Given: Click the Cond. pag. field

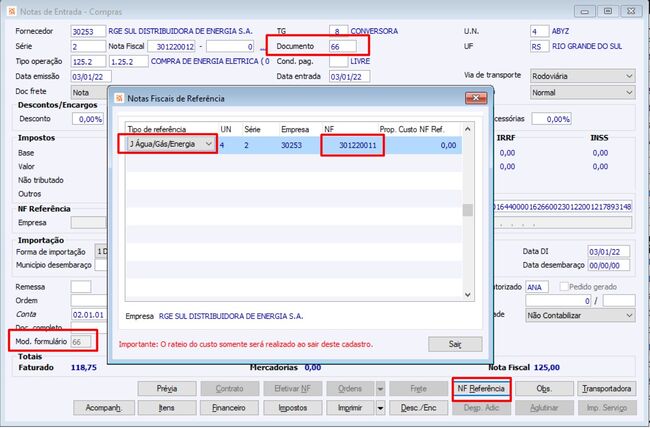Looking at the screenshot, I should 339,61.
